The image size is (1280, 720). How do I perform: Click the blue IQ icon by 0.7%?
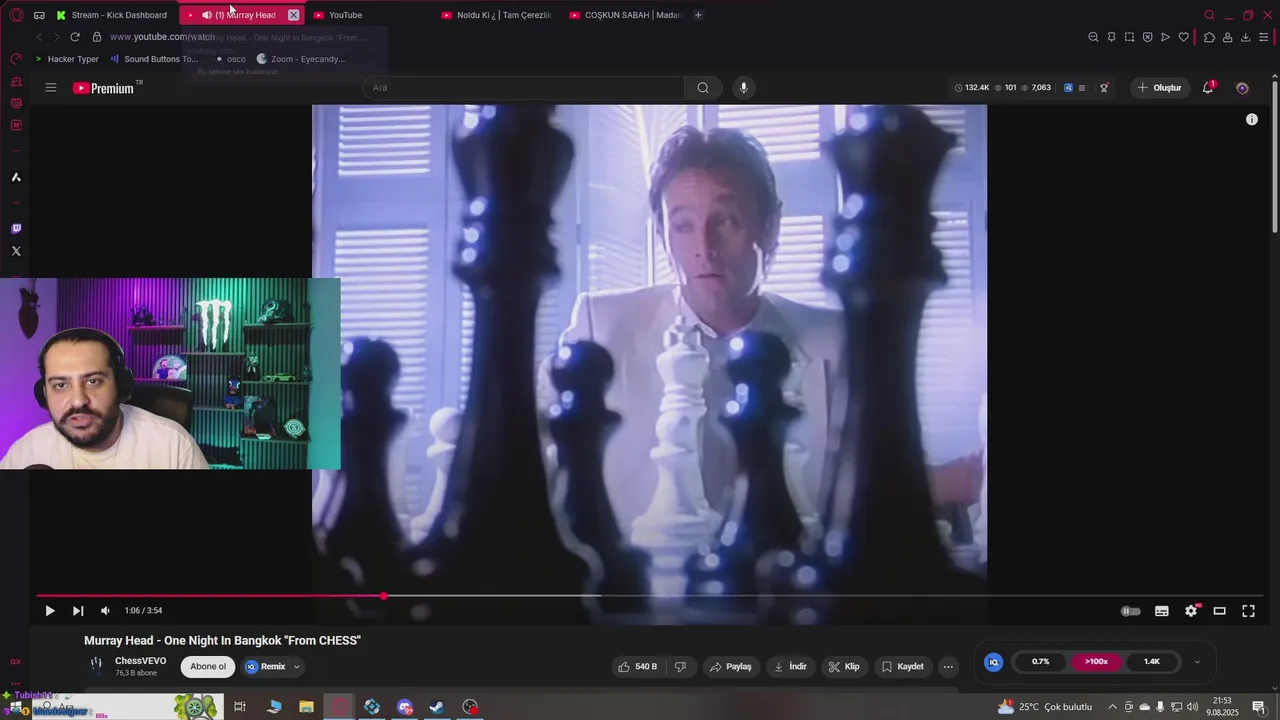tap(993, 662)
